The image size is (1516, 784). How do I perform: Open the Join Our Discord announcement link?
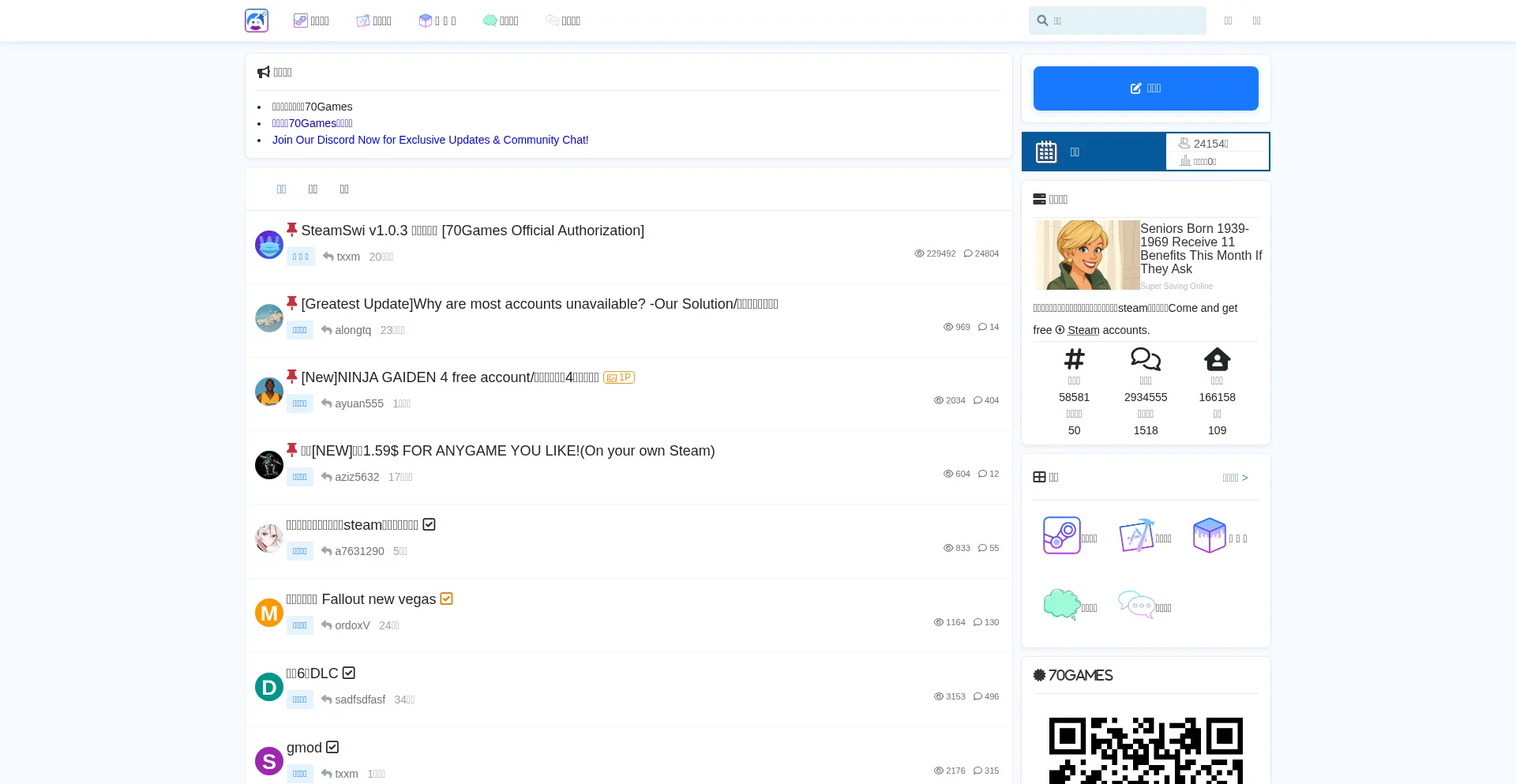430,140
